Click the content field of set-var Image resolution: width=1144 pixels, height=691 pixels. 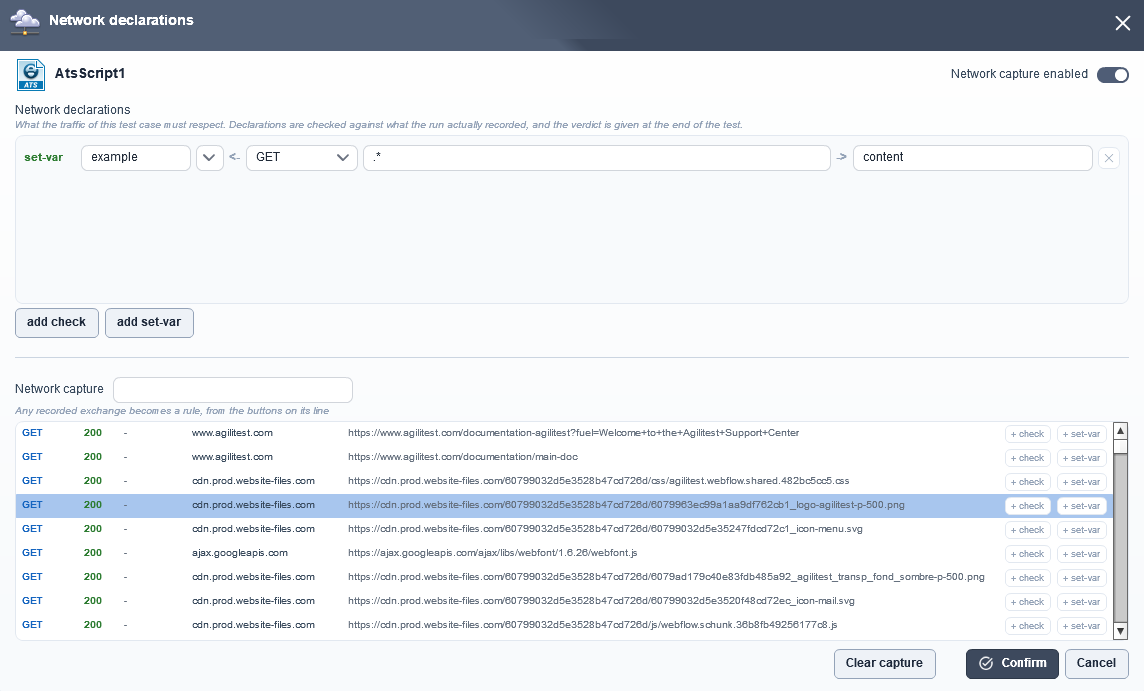(x=973, y=158)
